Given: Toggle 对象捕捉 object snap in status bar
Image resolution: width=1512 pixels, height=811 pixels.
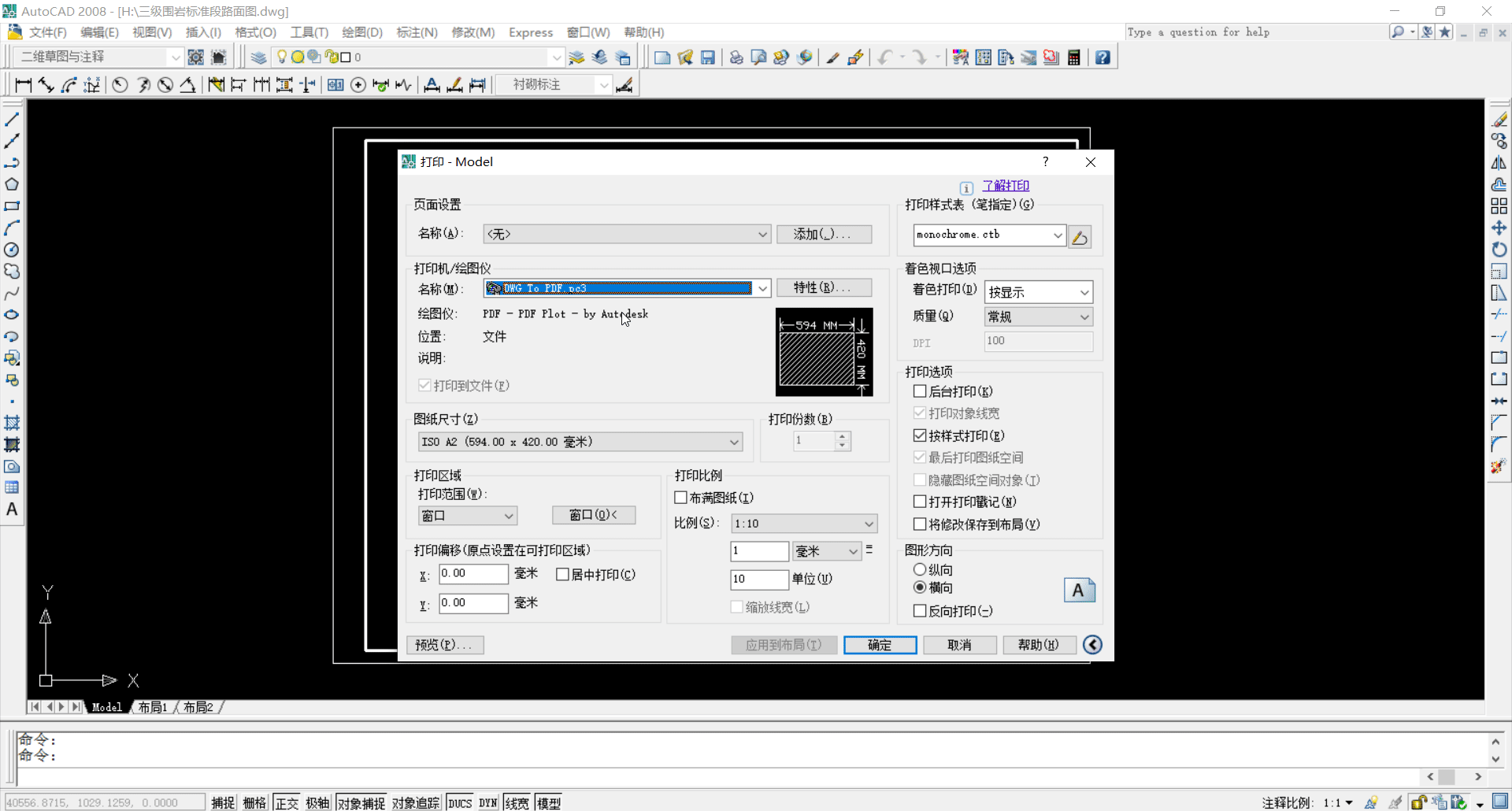Looking at the screenshot, I should pyautogui.click(x=361, y=802).
